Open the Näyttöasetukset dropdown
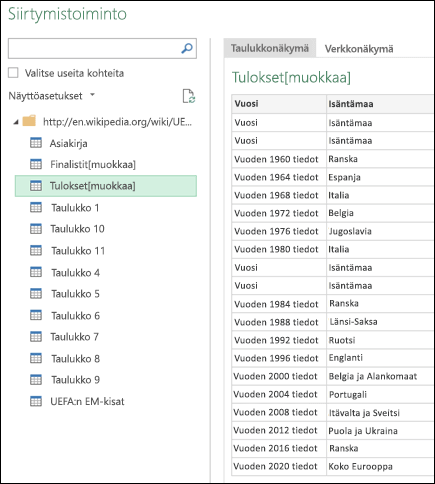This screenshot has width=435, height=484. pos(52,96)
